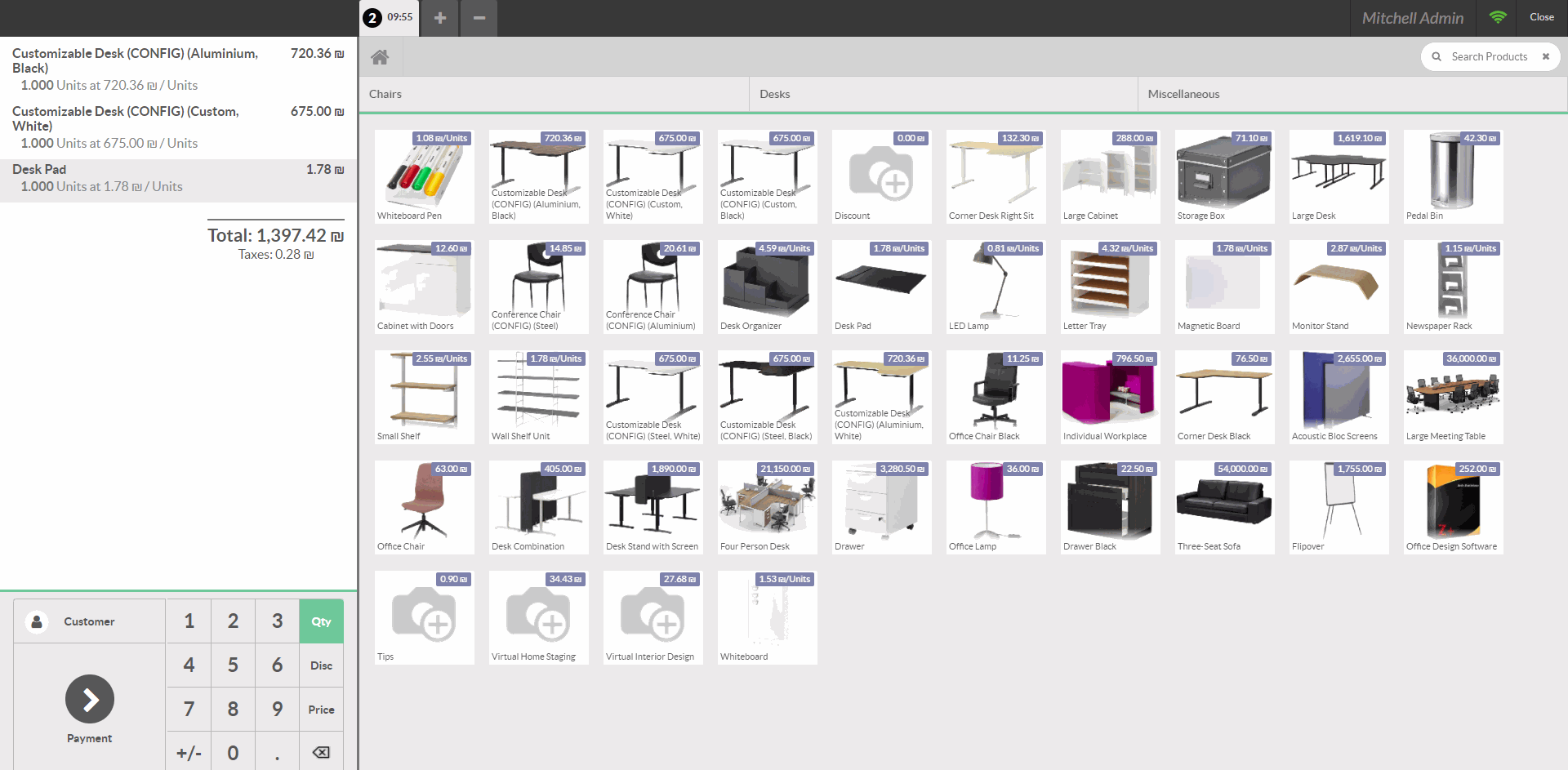Add Virtual Home Staging product
1568x770 pixels.
pyautogui.click(x=539, y=617)
